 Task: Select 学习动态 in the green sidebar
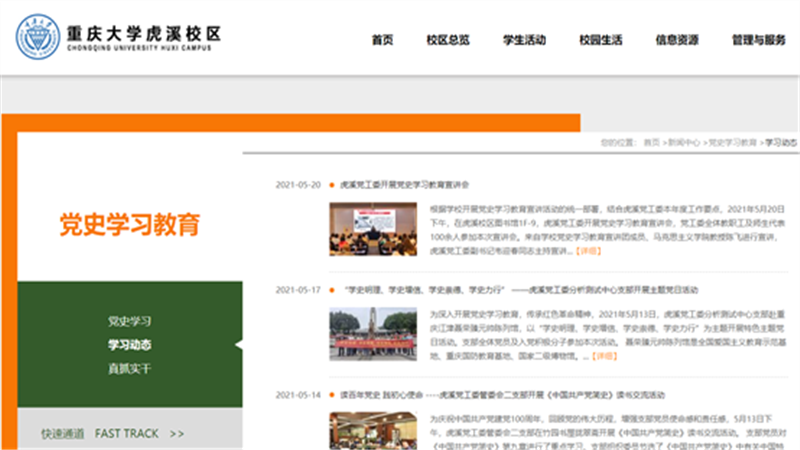click(130, 345)
